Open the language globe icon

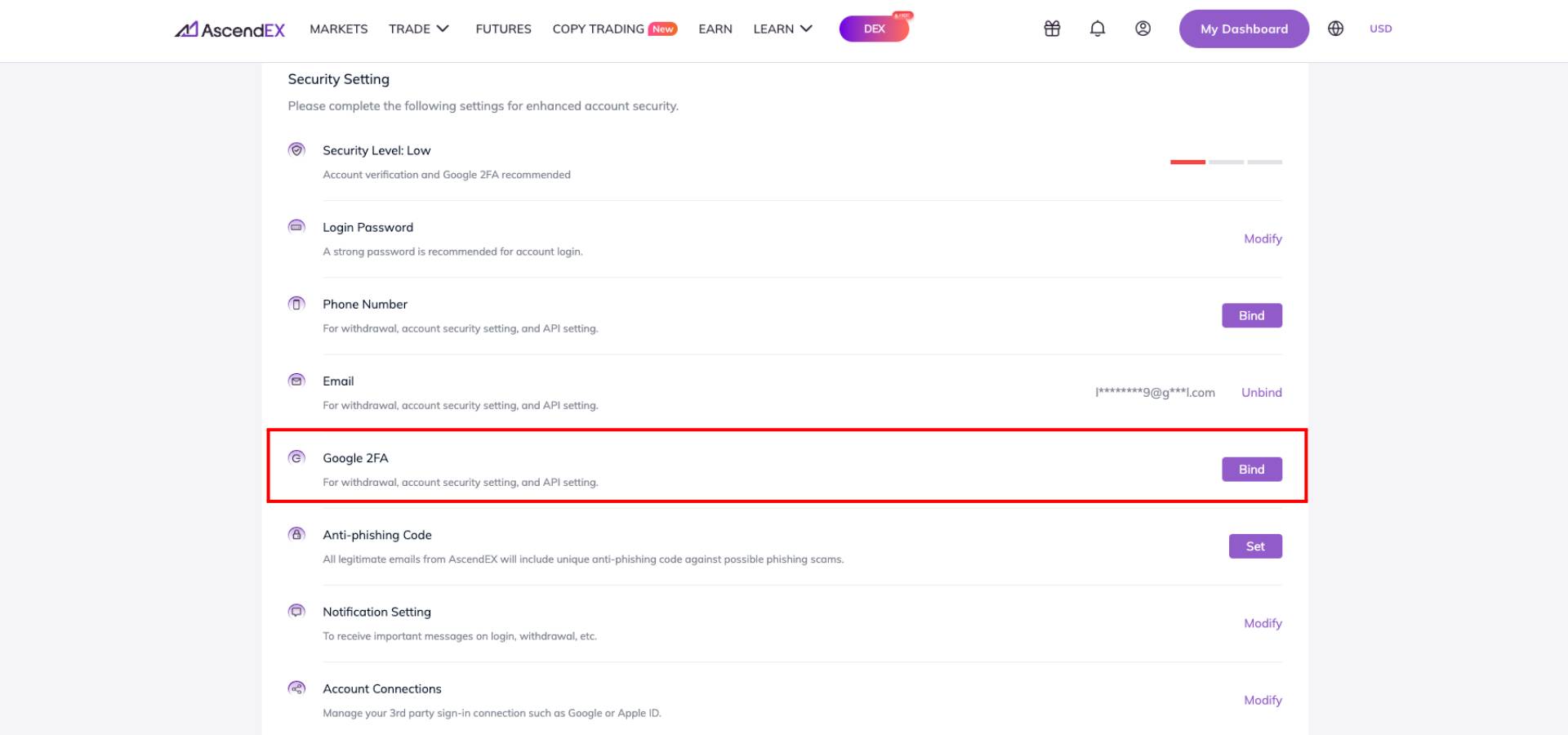pyautogui.click(x=1335, y=29)
